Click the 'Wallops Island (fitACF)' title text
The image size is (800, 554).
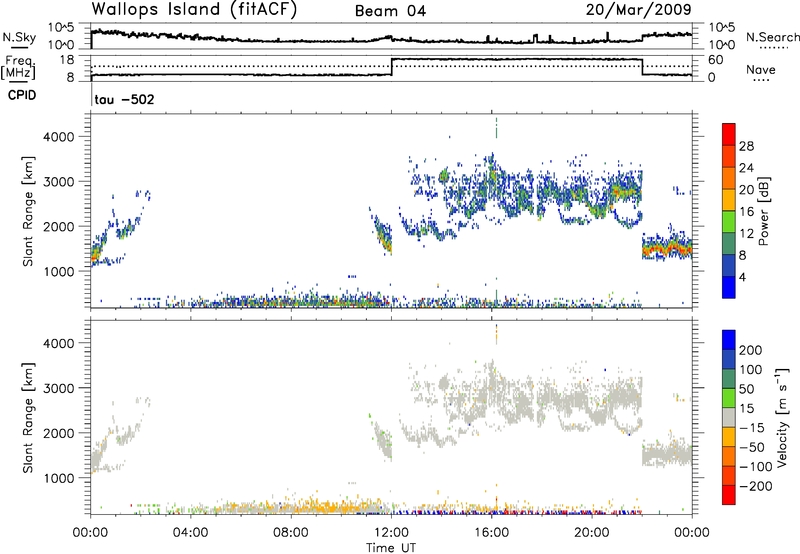pyautogui.click(x=194, y=10)
